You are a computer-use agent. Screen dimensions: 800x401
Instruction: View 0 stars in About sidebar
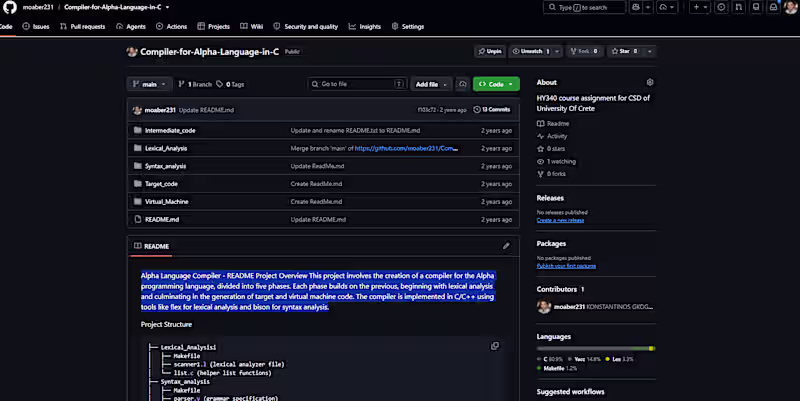[x=551, y=149]
